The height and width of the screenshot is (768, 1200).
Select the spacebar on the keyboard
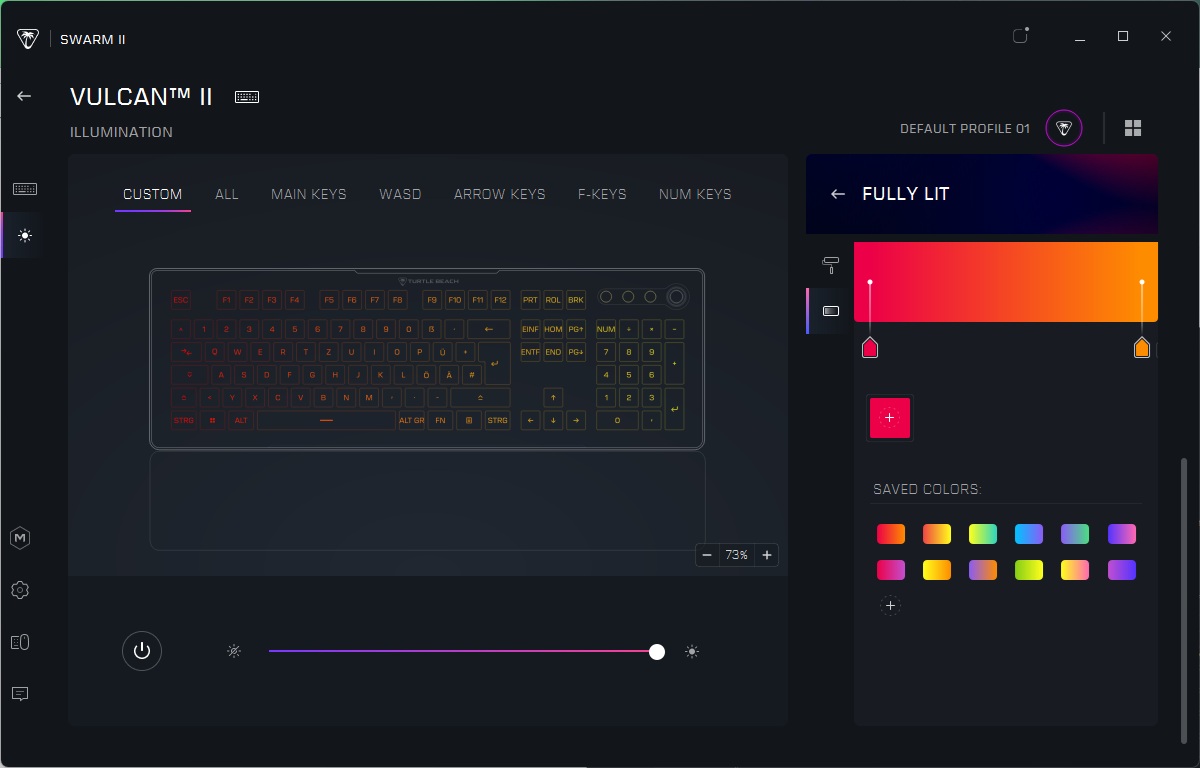[326, 421]
